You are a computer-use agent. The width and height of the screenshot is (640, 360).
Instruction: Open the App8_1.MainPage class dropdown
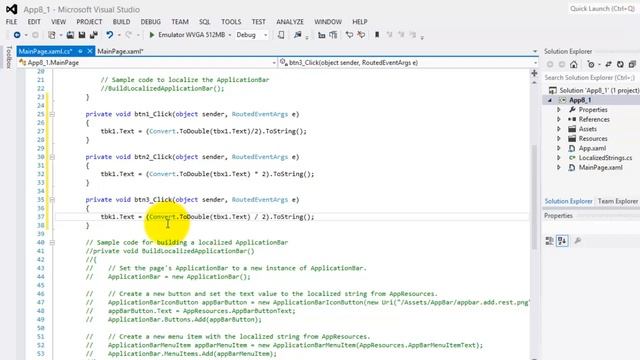pos(274,63)
